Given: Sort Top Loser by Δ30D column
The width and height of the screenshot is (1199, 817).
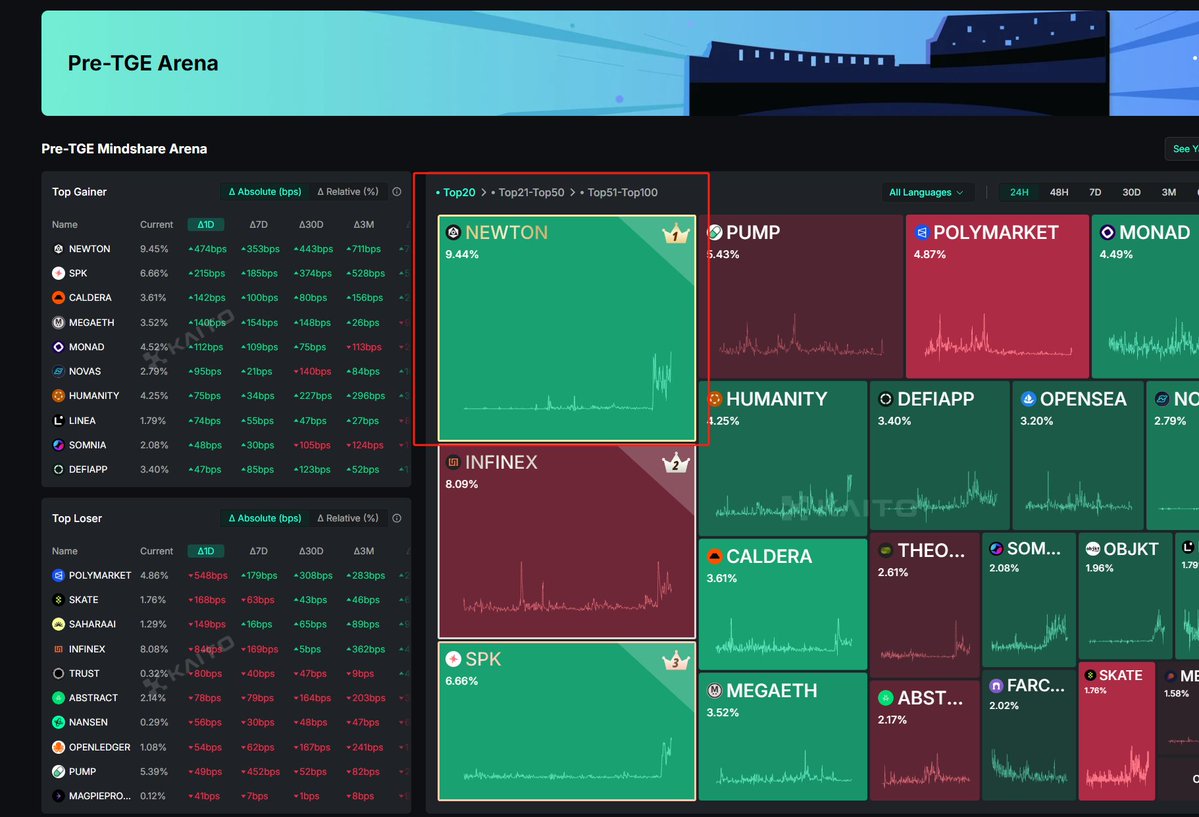Looking at the screenshot, I should [x=311, y=551].
